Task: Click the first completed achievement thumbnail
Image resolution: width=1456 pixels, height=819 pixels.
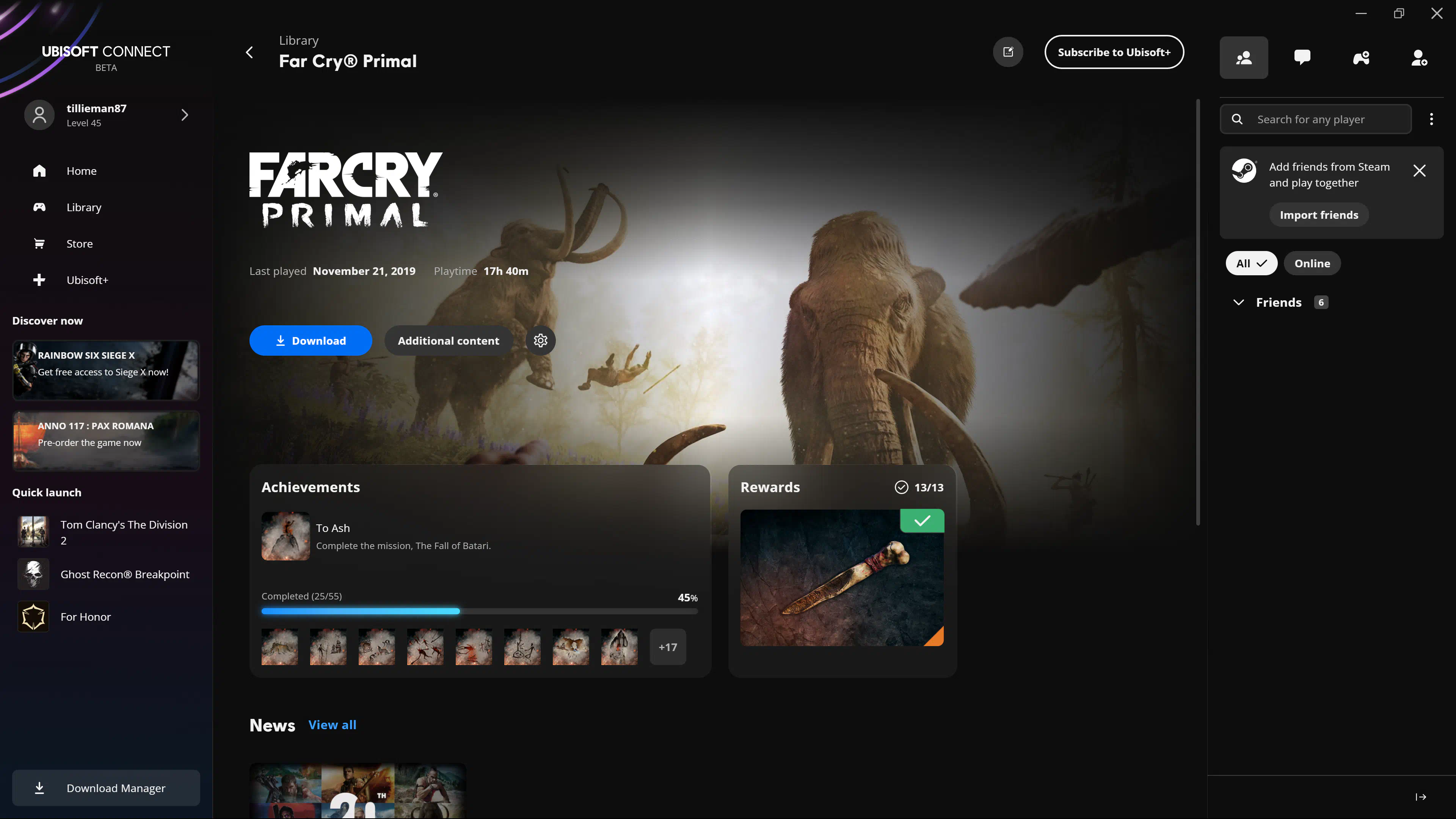Action: pyautogui.click(x=280, y=646)
